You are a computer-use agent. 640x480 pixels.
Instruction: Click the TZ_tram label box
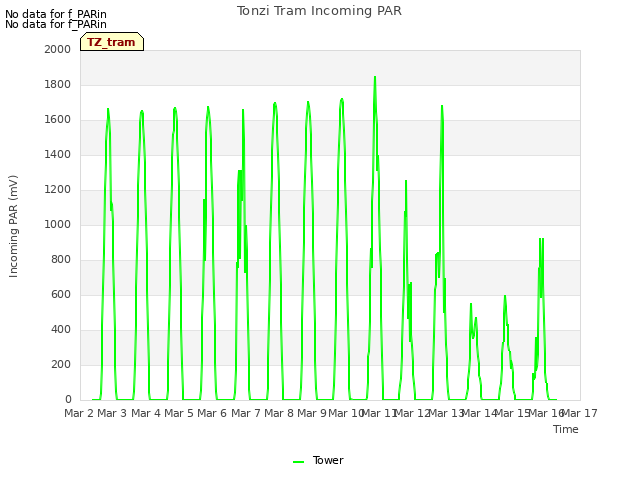[112, 42]
